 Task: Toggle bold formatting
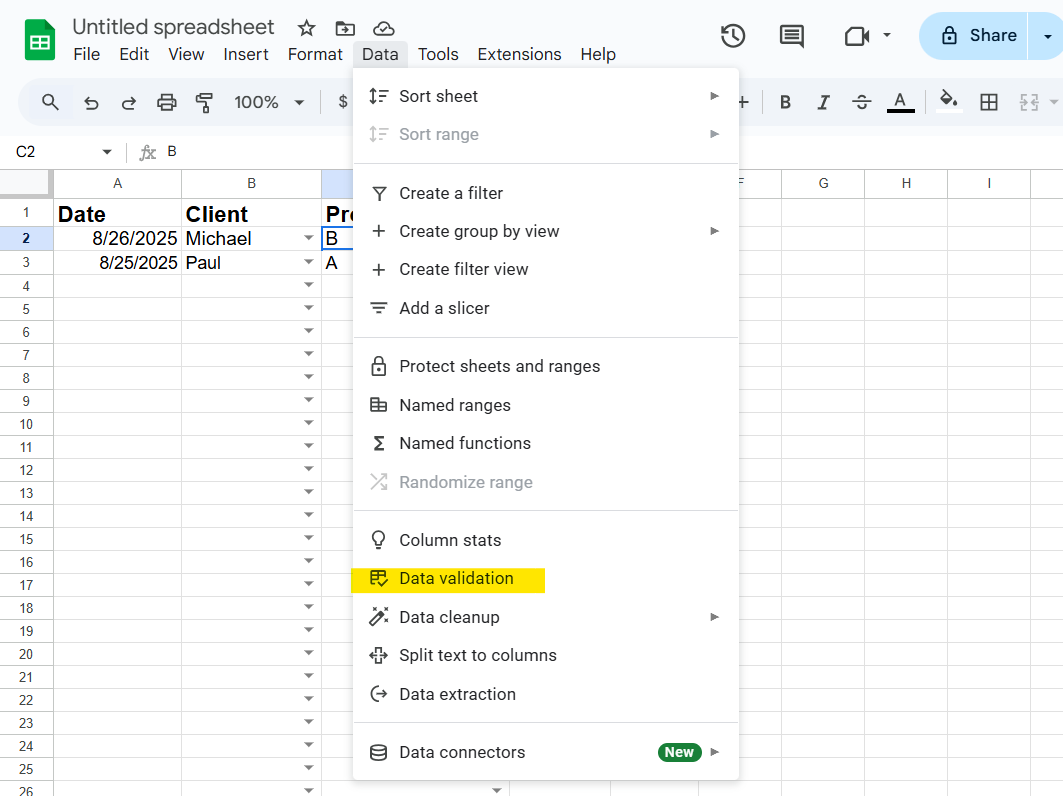[x=785, y=102]
